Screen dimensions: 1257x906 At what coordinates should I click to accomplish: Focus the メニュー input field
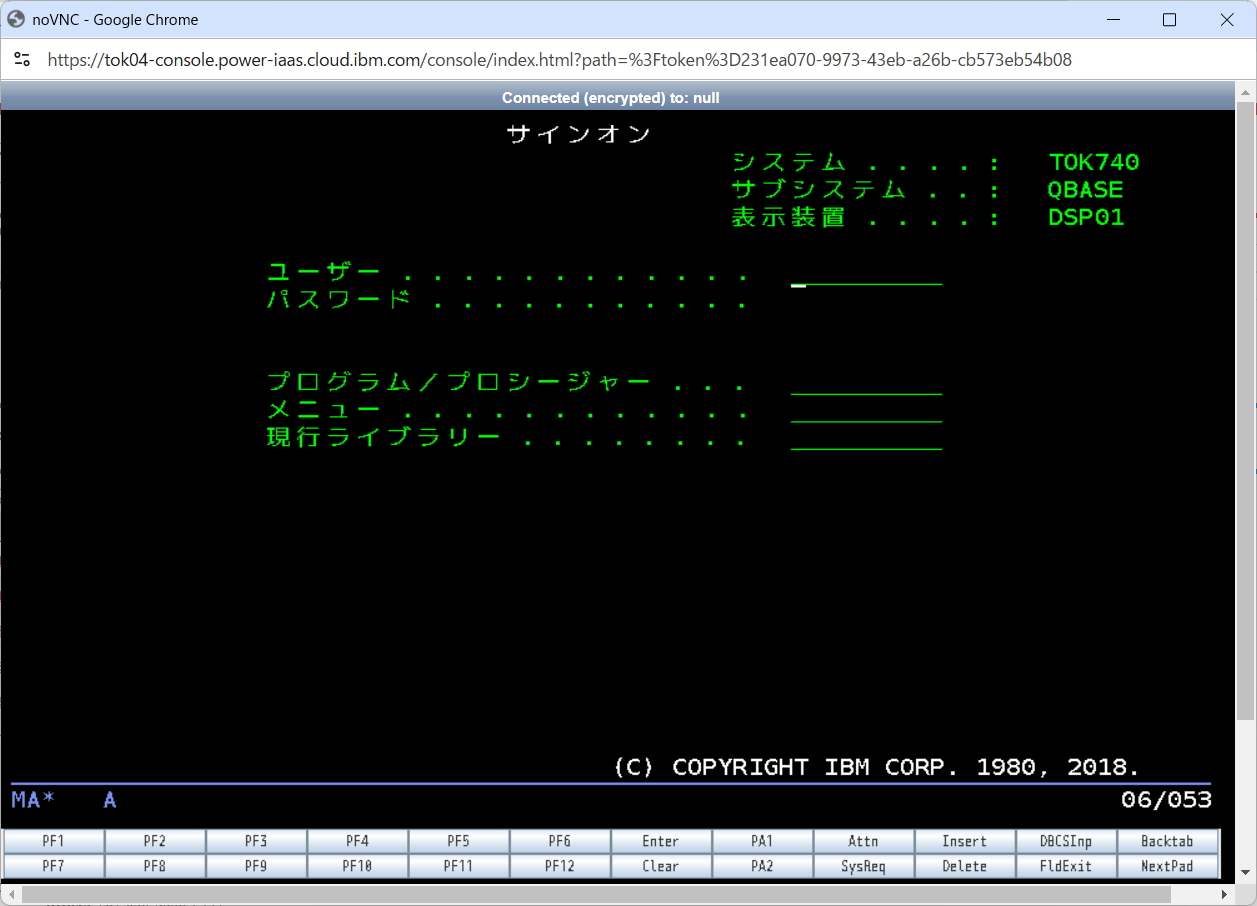pyautogui.click(x=866, y=411)
